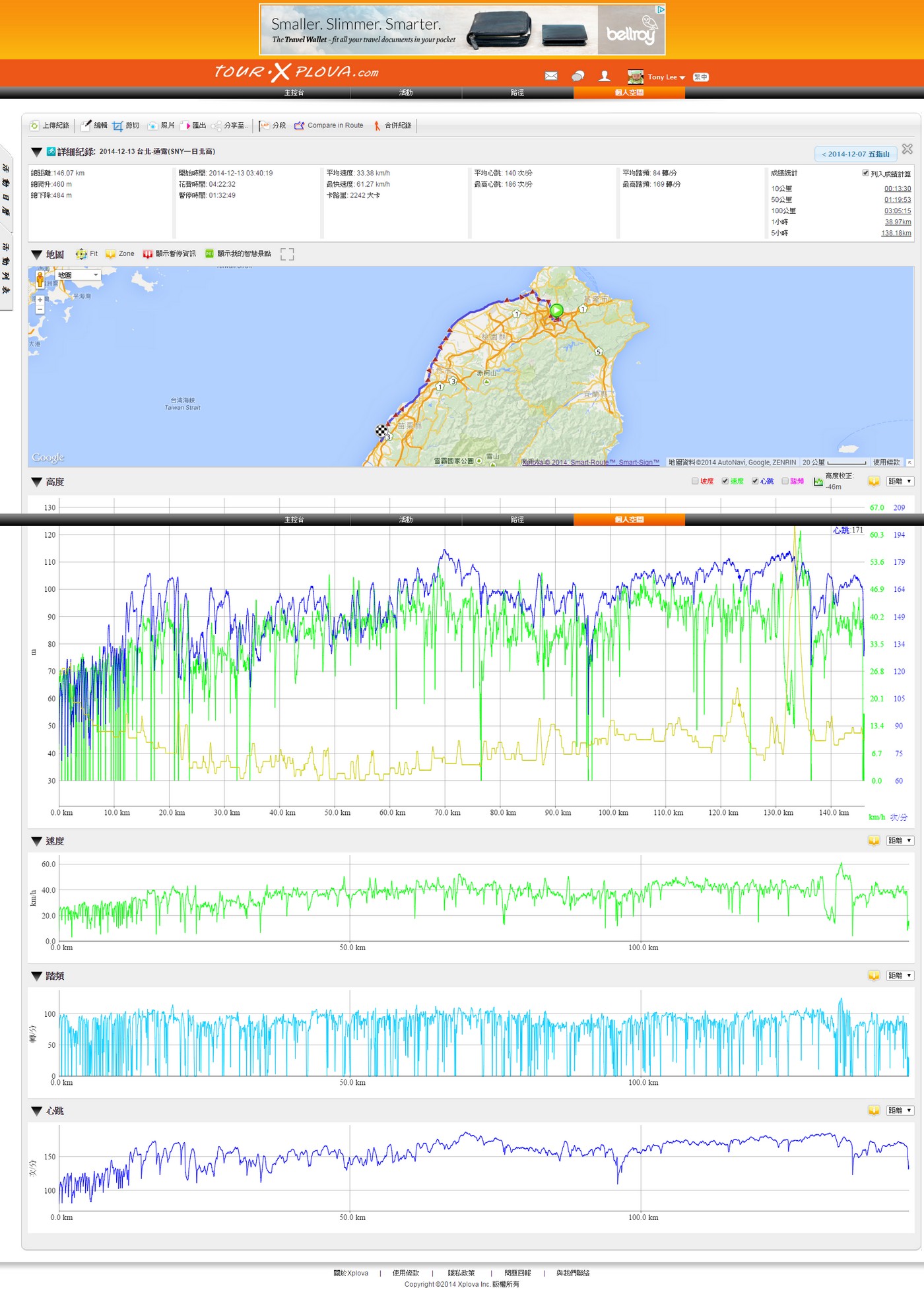Open the chat bubbles icon in header
This screenshot has height=1290, width=924.
click(x=578, y=77)
